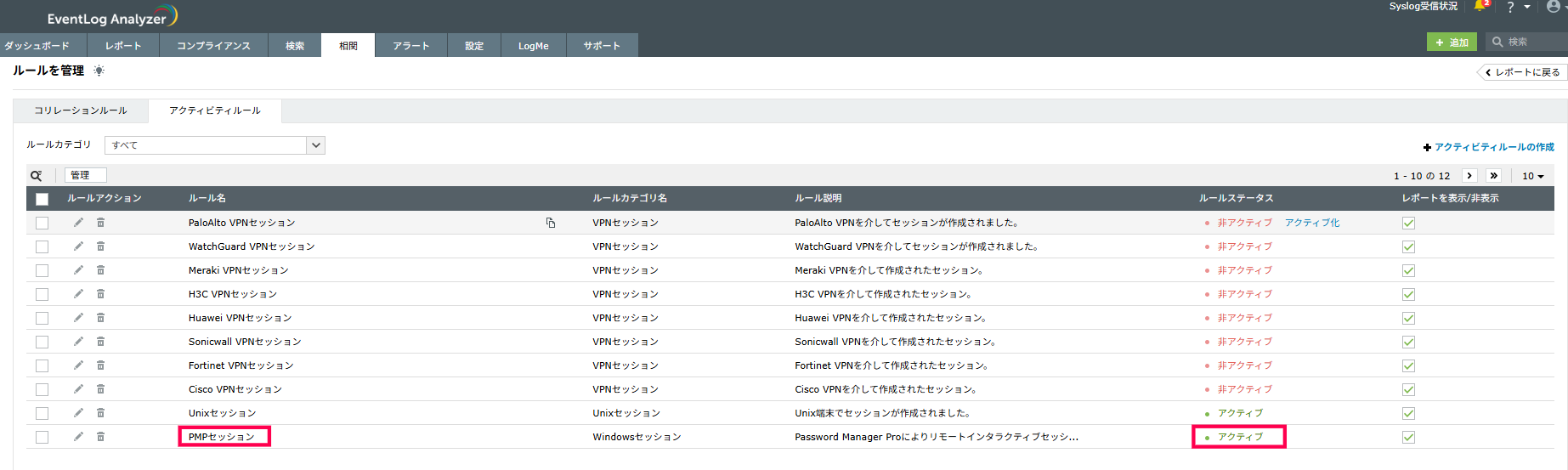
Task: Open the user account icon
Action: (x=1553, y=7)
